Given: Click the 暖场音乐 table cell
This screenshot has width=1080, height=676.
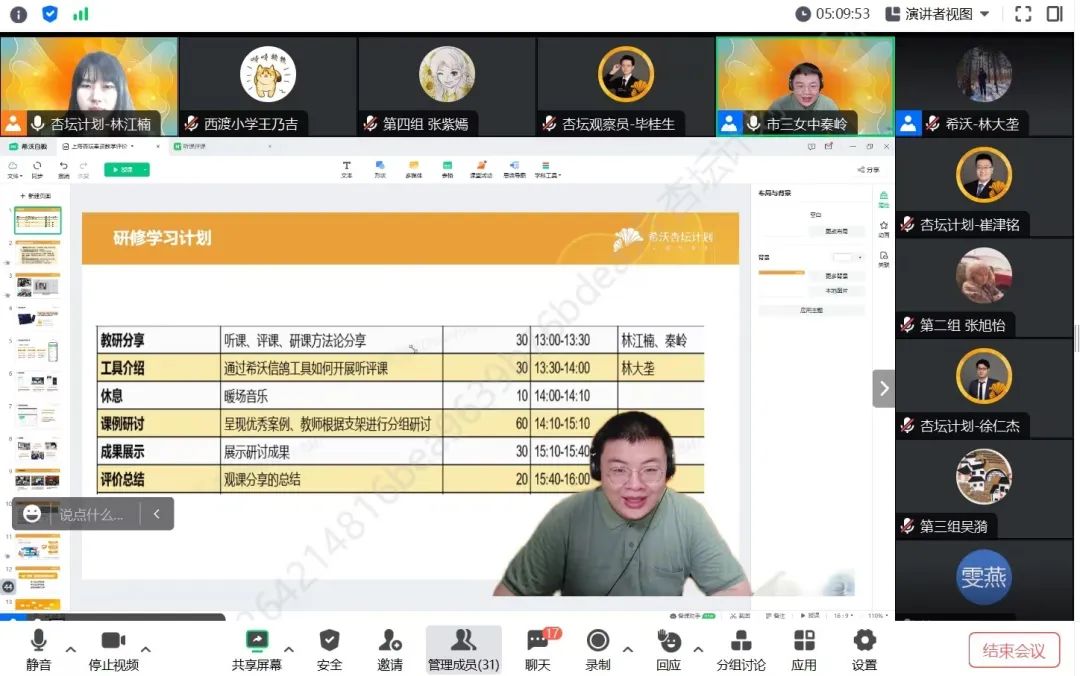Looking at the screenshot, I should coord(332,396).
